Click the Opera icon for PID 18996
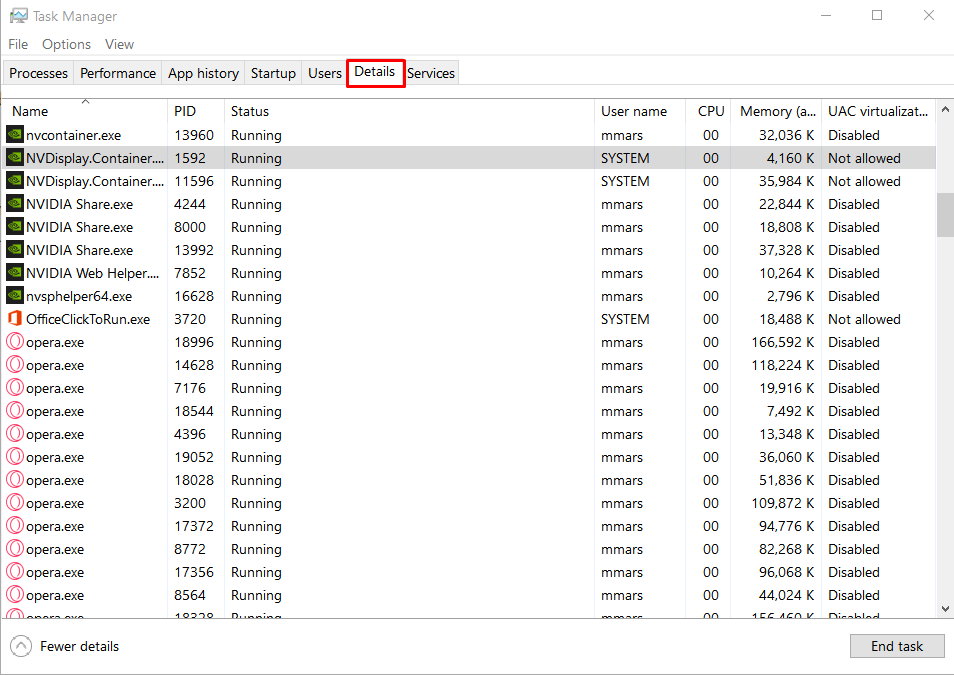954x675 pixels. coord(15,341)
